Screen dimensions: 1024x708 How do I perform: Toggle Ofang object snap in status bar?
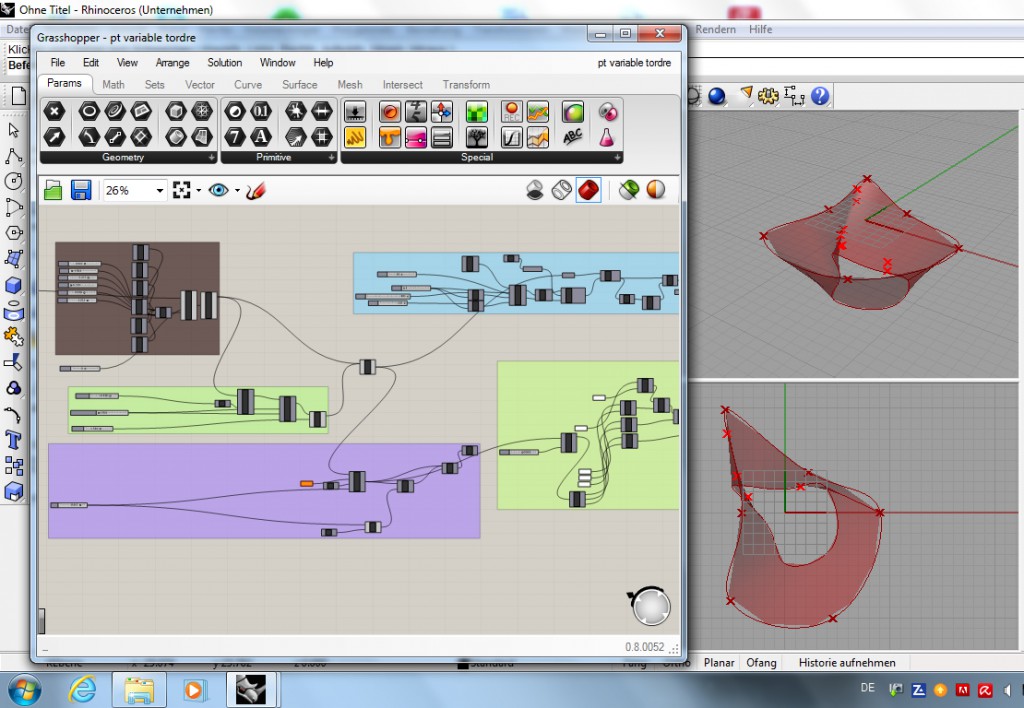[x=761, y=662]
